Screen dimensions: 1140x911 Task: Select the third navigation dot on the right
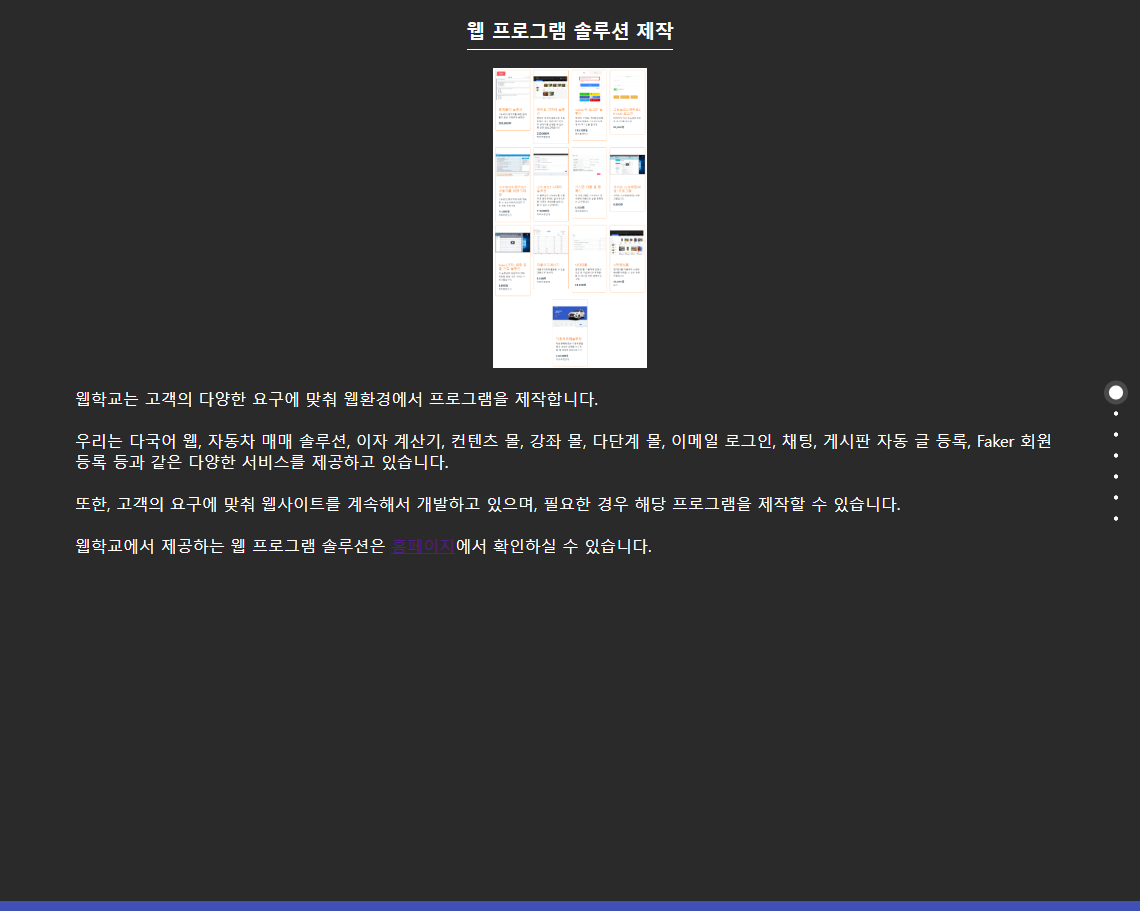pos(1115,433)
